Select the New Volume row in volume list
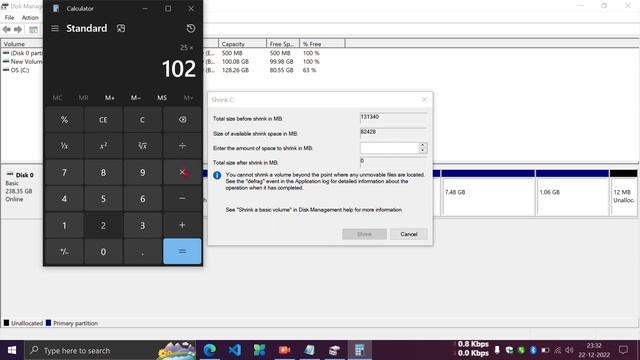 (23, 62)
